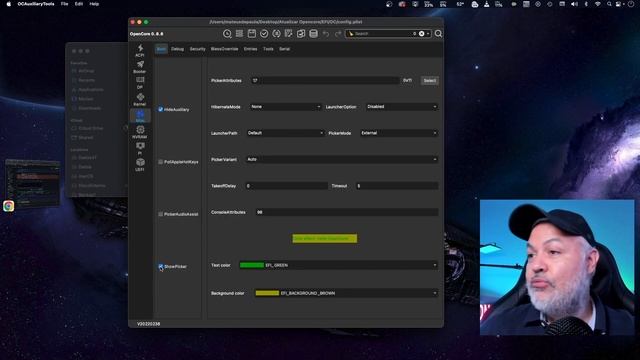640x360 pixels.
Task: Click the list-lines toolbar icon
Action: (x=239, y=33)
